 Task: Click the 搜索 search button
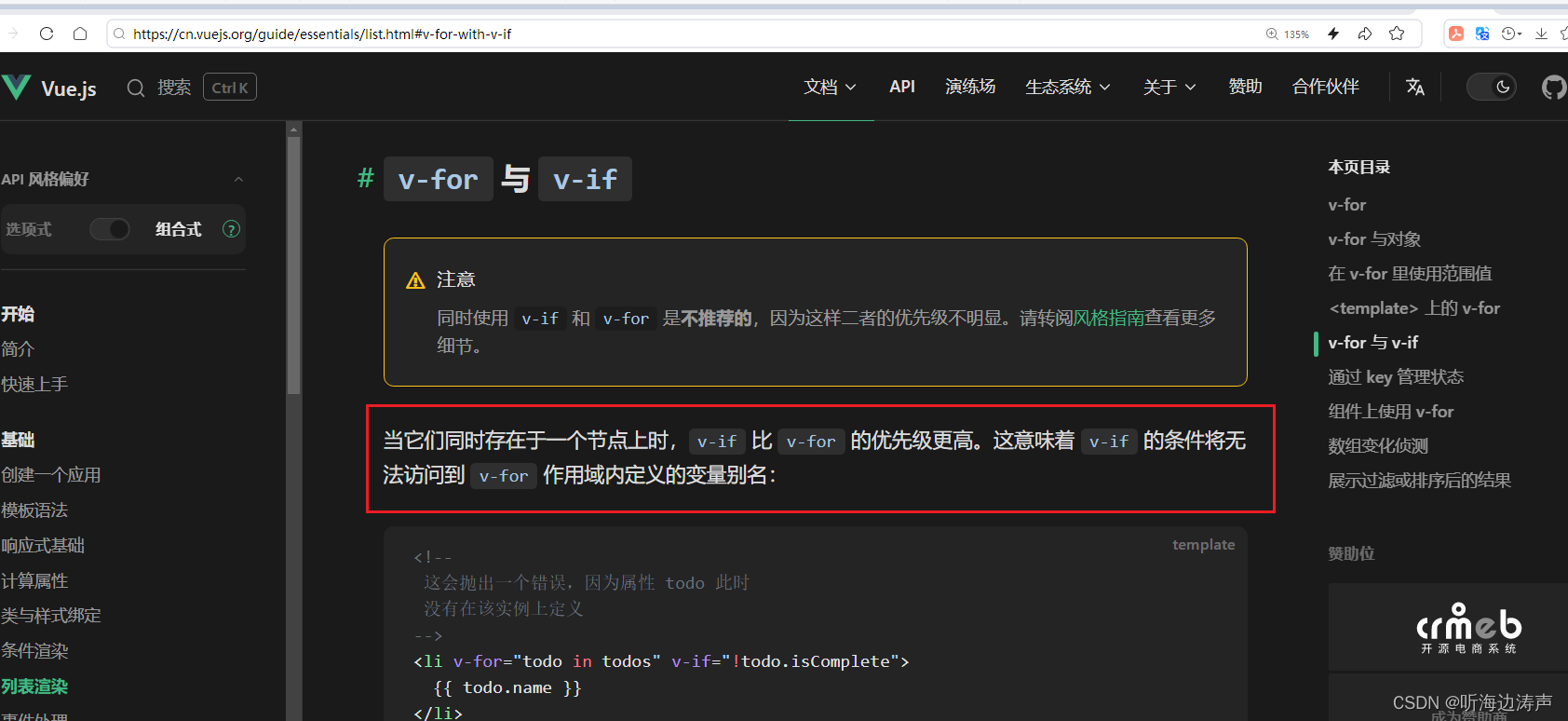point(192,87)
